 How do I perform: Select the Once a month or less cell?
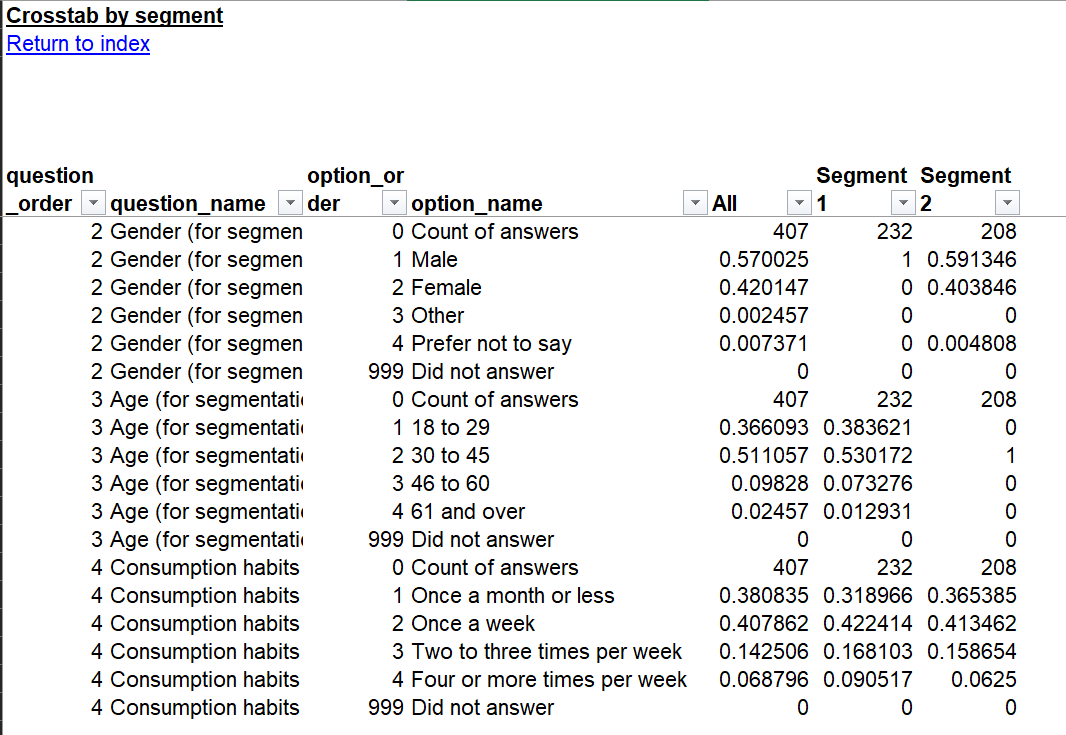click(x=513, y=596)
